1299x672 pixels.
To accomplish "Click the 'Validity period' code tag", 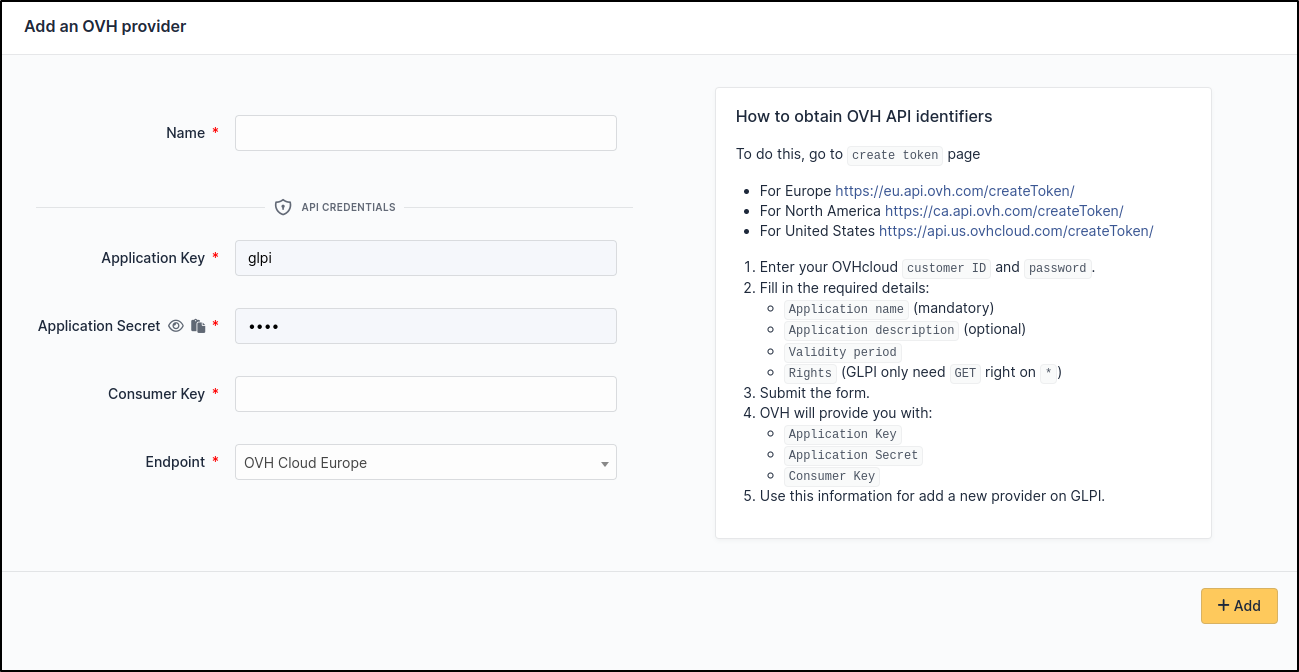I will [x=842, y=352].
